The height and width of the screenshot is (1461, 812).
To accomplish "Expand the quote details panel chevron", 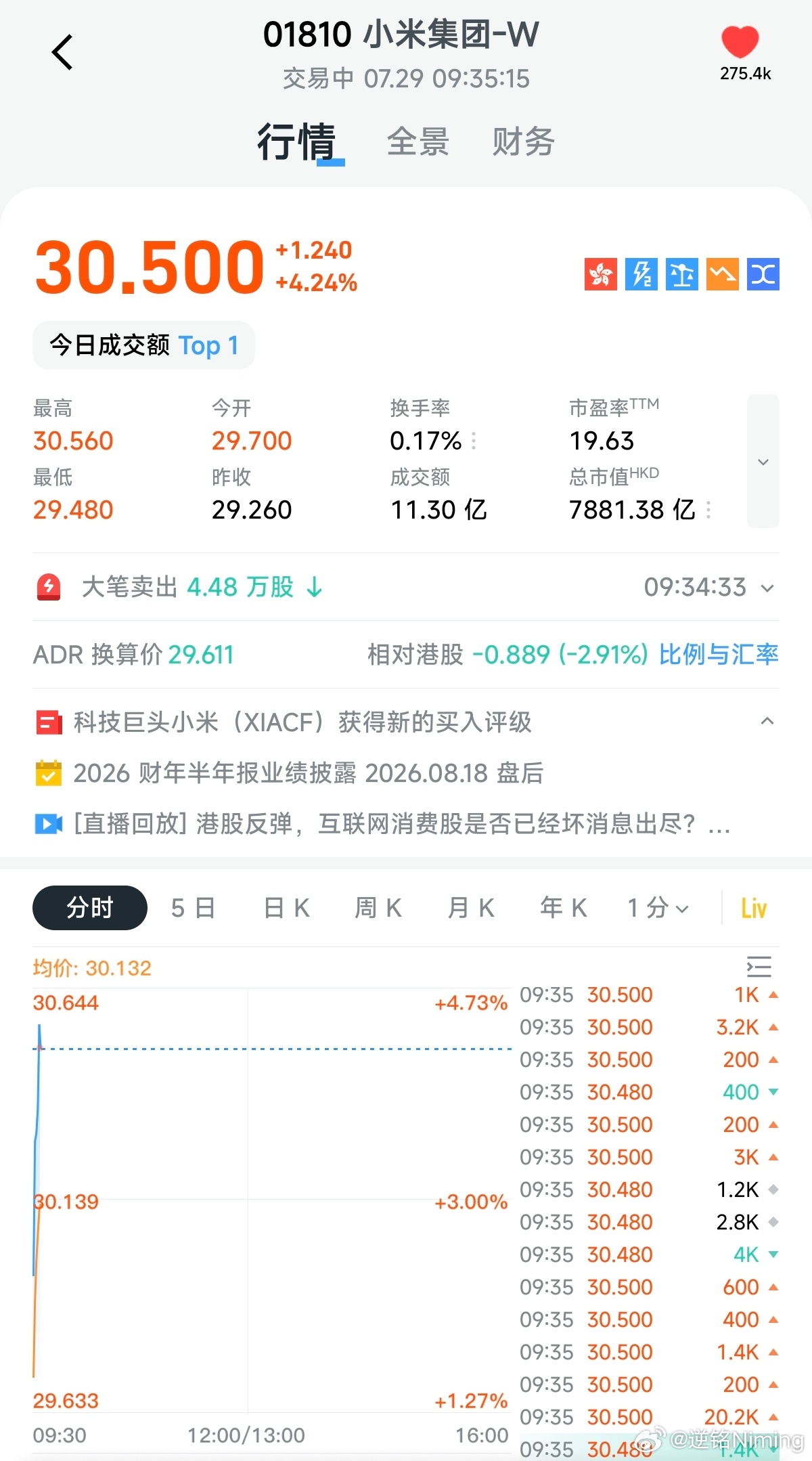I will 763,462.
